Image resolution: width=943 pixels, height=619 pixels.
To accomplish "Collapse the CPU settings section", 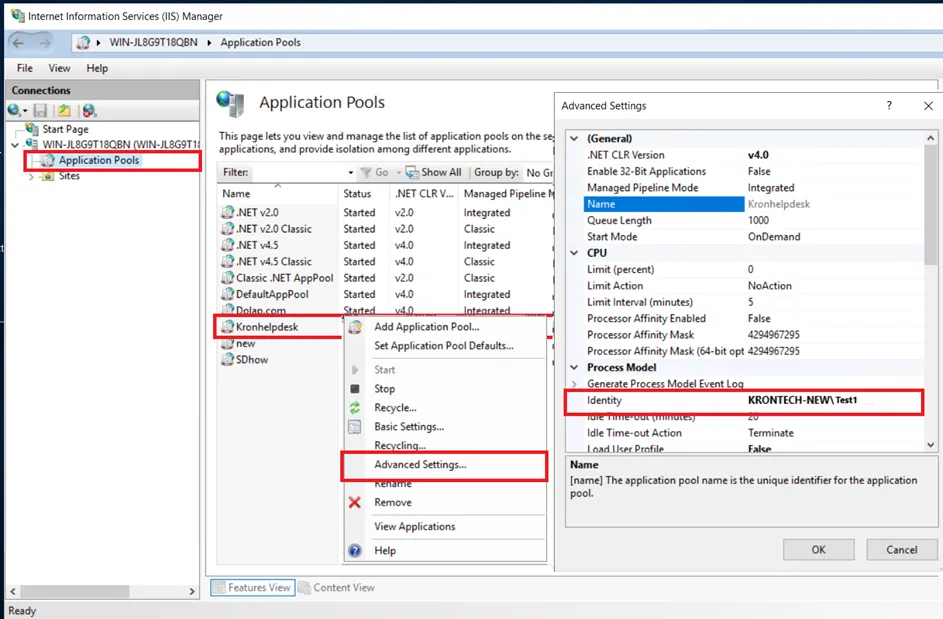I will click(574, 253).
